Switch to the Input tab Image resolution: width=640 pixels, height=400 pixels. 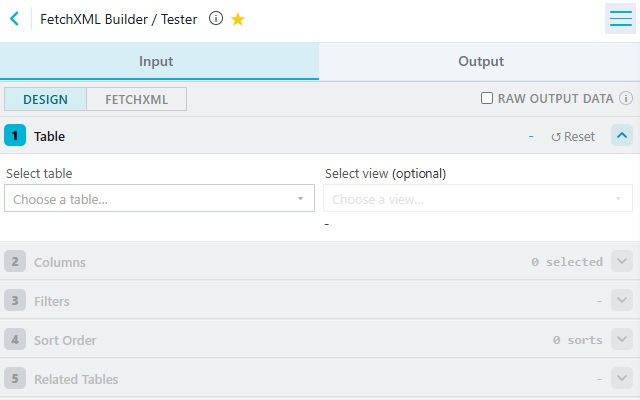(159, 61)
